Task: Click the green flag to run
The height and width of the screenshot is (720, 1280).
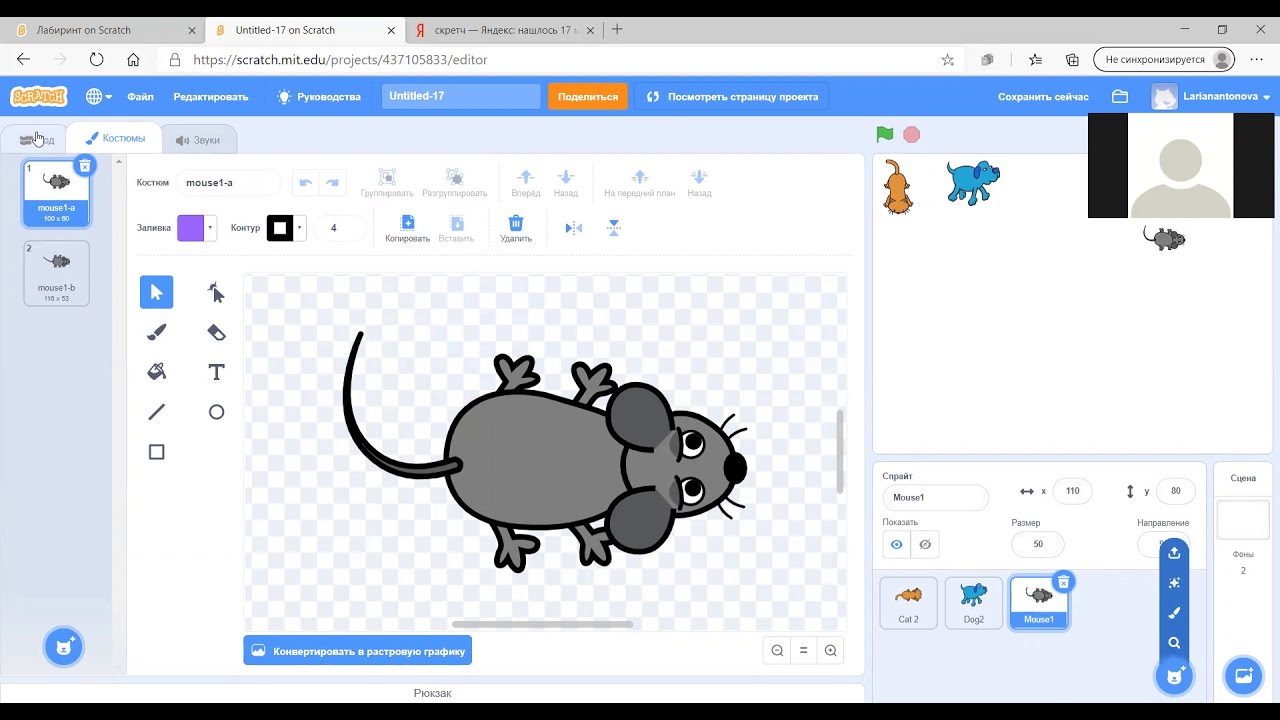Action: [x=885, y=134]
